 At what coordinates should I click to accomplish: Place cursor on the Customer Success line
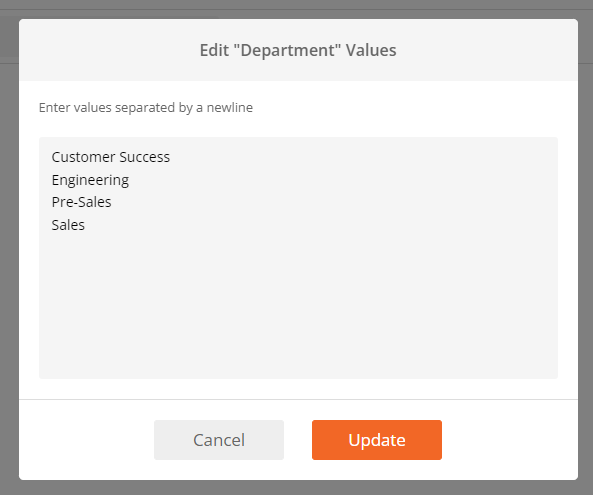(111, 157)
